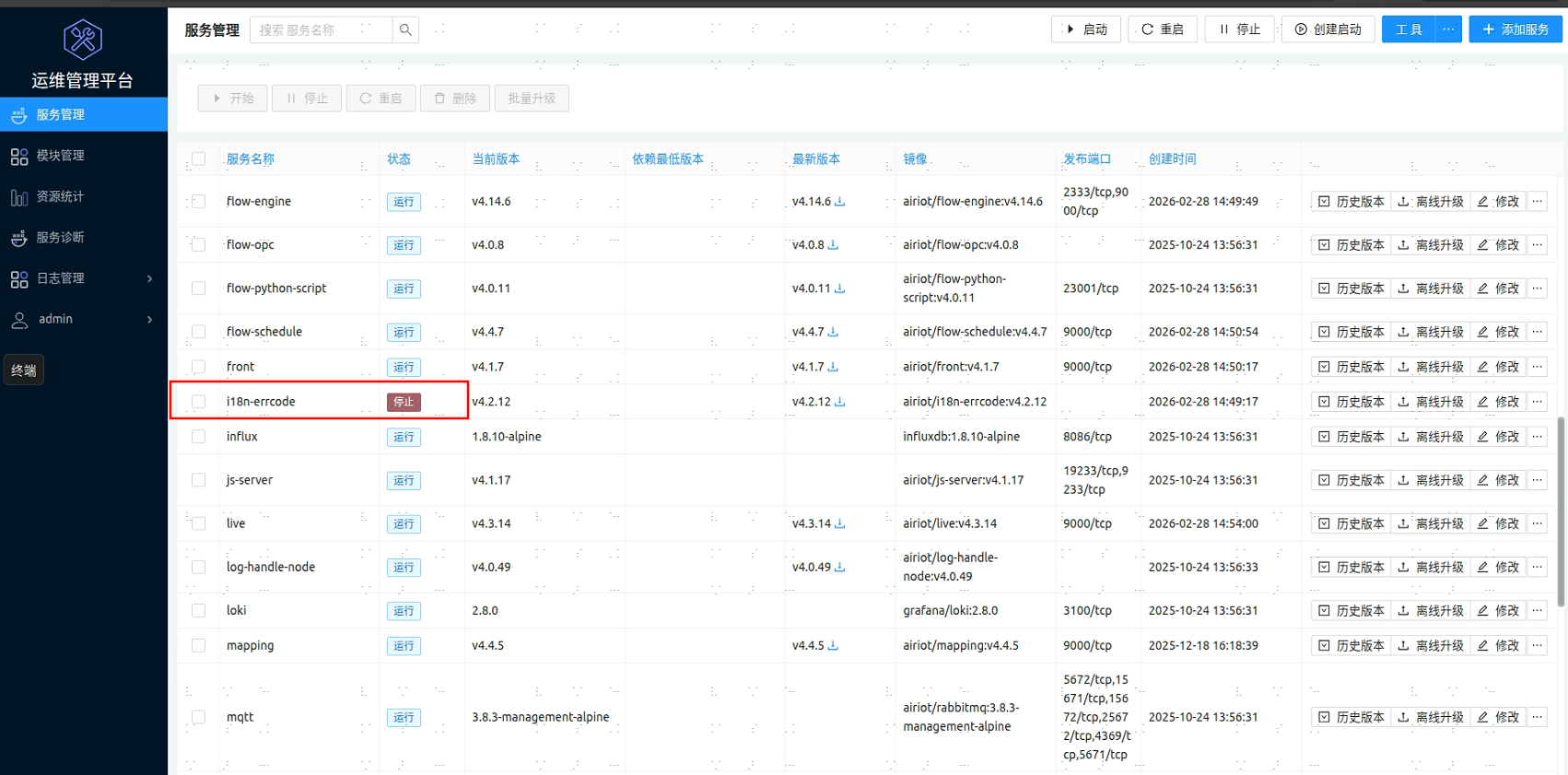Check the influx service row checkbox
Viewport: 1568px width, 775px height.
pyautogui.click(x=199, y=437)
